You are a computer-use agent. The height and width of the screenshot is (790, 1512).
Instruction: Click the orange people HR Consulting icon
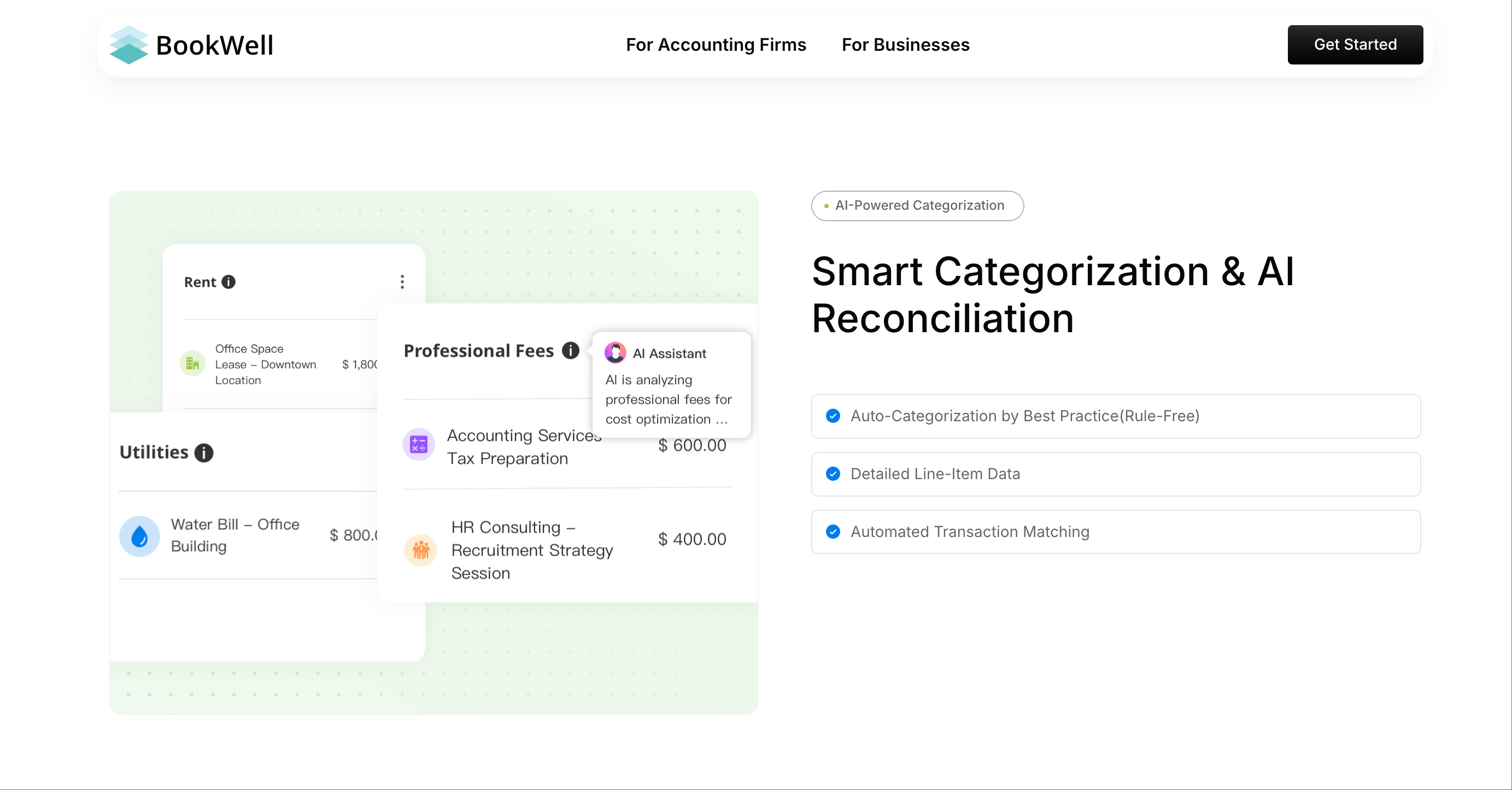(421, 550)
